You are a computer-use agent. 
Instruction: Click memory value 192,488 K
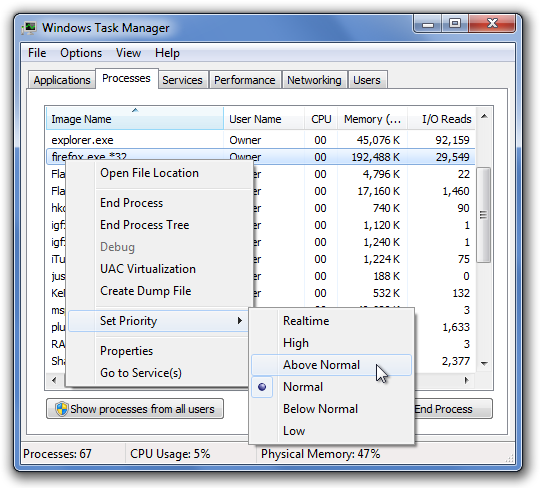pos(375,157)
